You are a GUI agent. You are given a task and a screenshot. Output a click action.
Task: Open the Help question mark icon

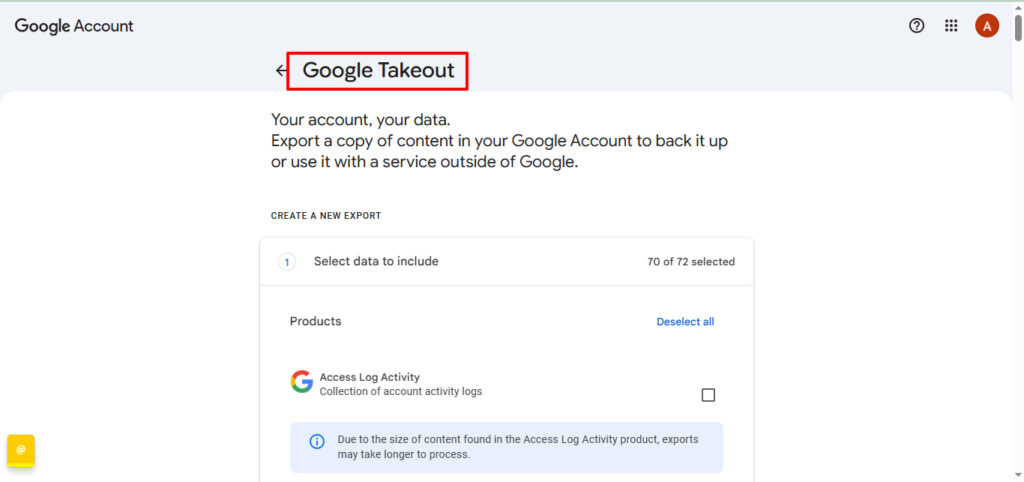(916, 26)
